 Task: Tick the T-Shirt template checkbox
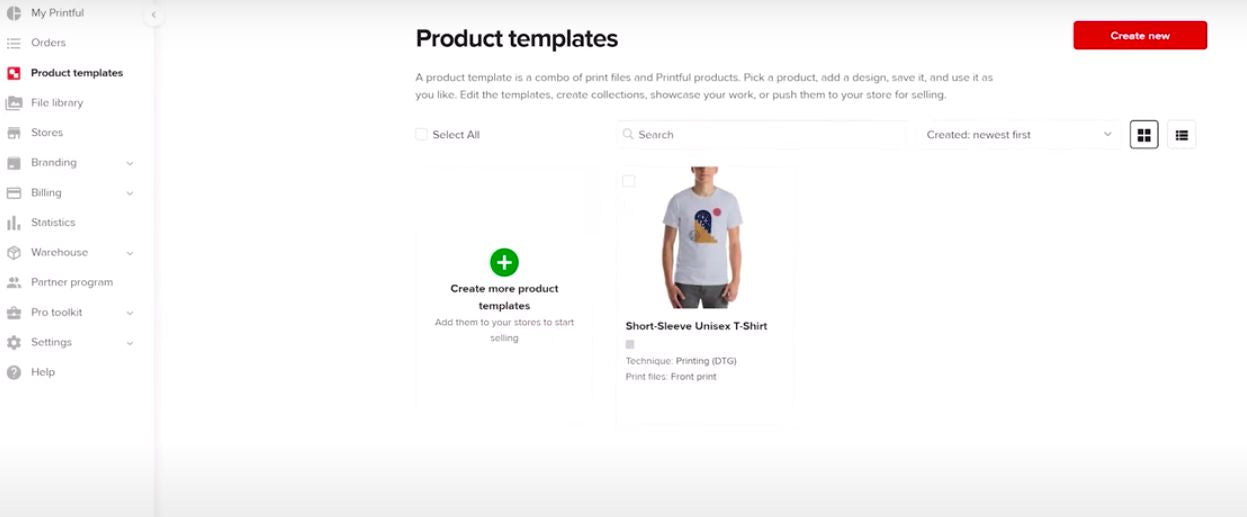pyautogui.click(x=628, y=181)
